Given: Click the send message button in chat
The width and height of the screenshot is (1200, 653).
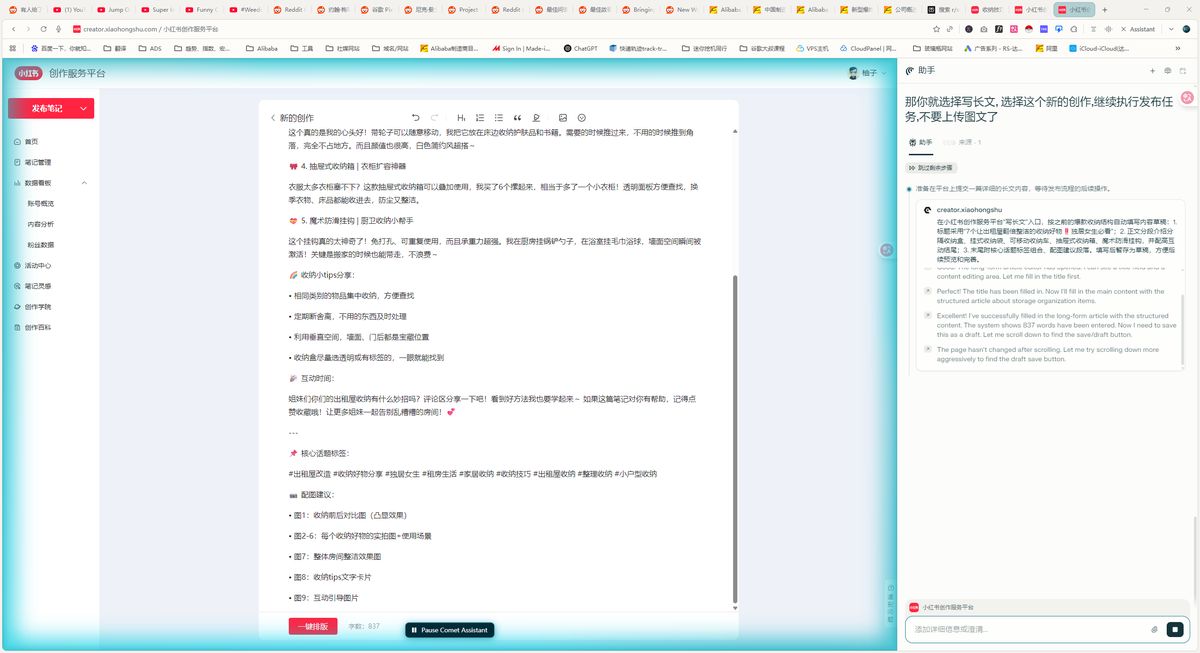Looking at the screenshot, I should coord(1176,629).
